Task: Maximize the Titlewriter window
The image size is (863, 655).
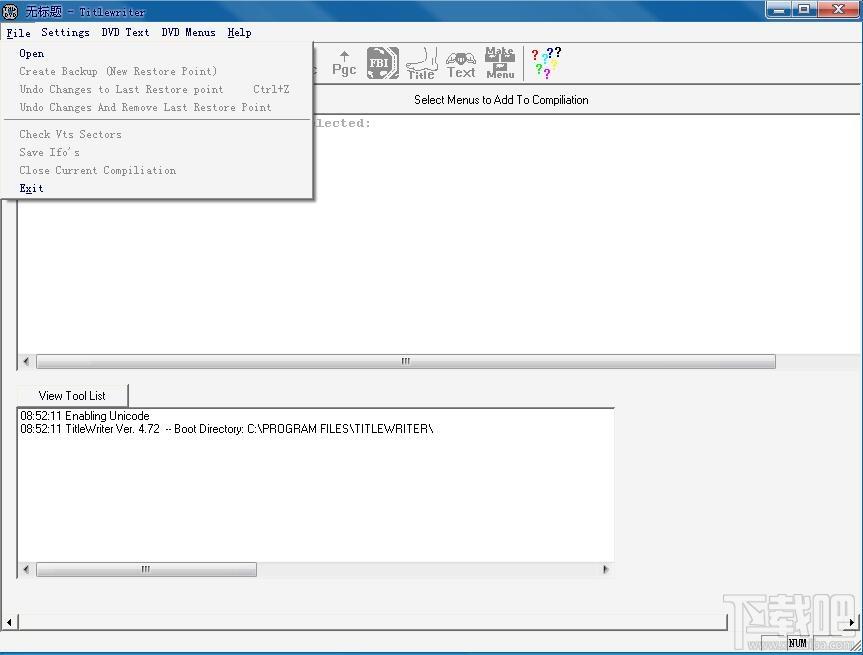Action: [804, 10]
